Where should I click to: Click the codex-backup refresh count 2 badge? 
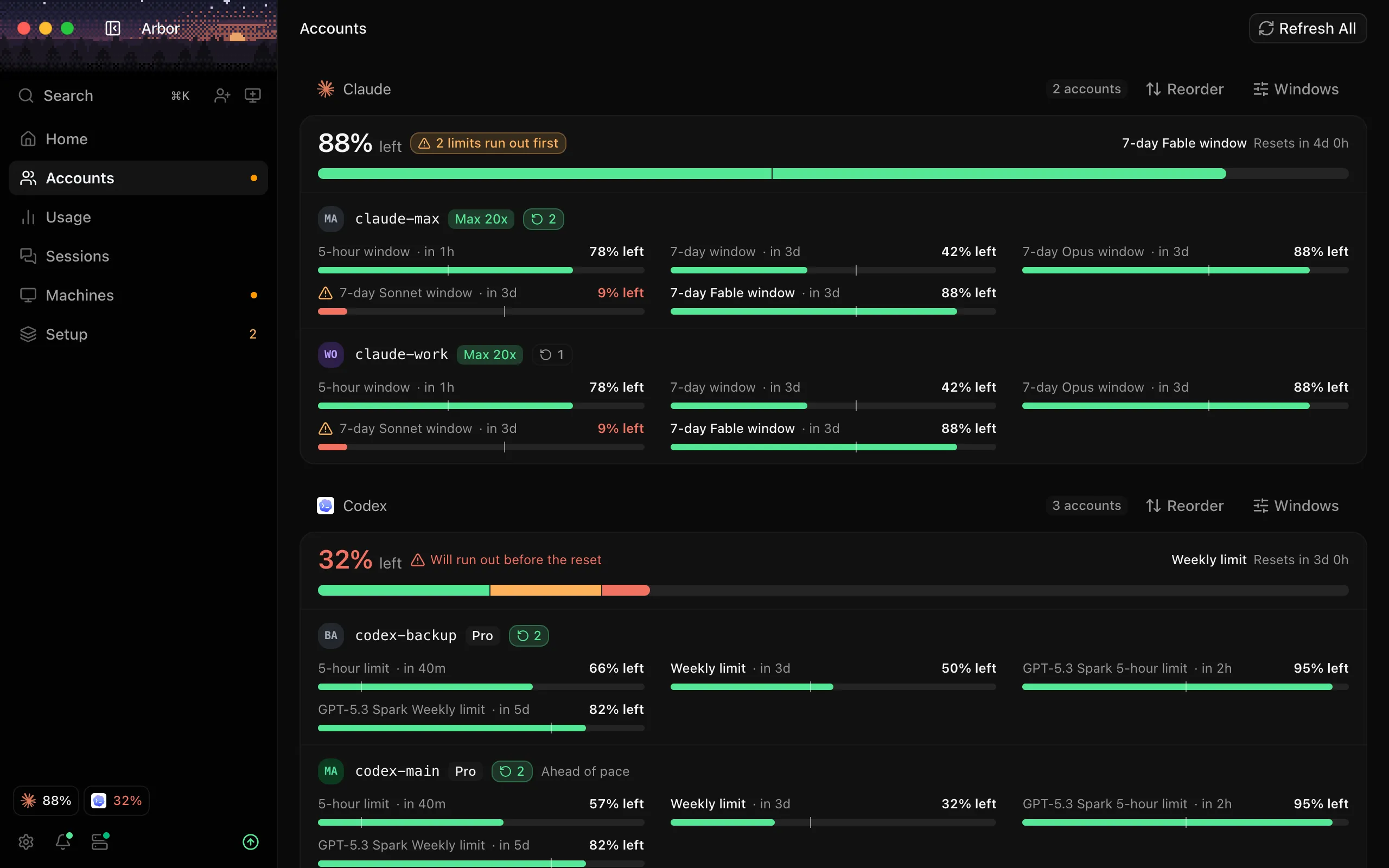pyautogui.click(x=528, y=635)
